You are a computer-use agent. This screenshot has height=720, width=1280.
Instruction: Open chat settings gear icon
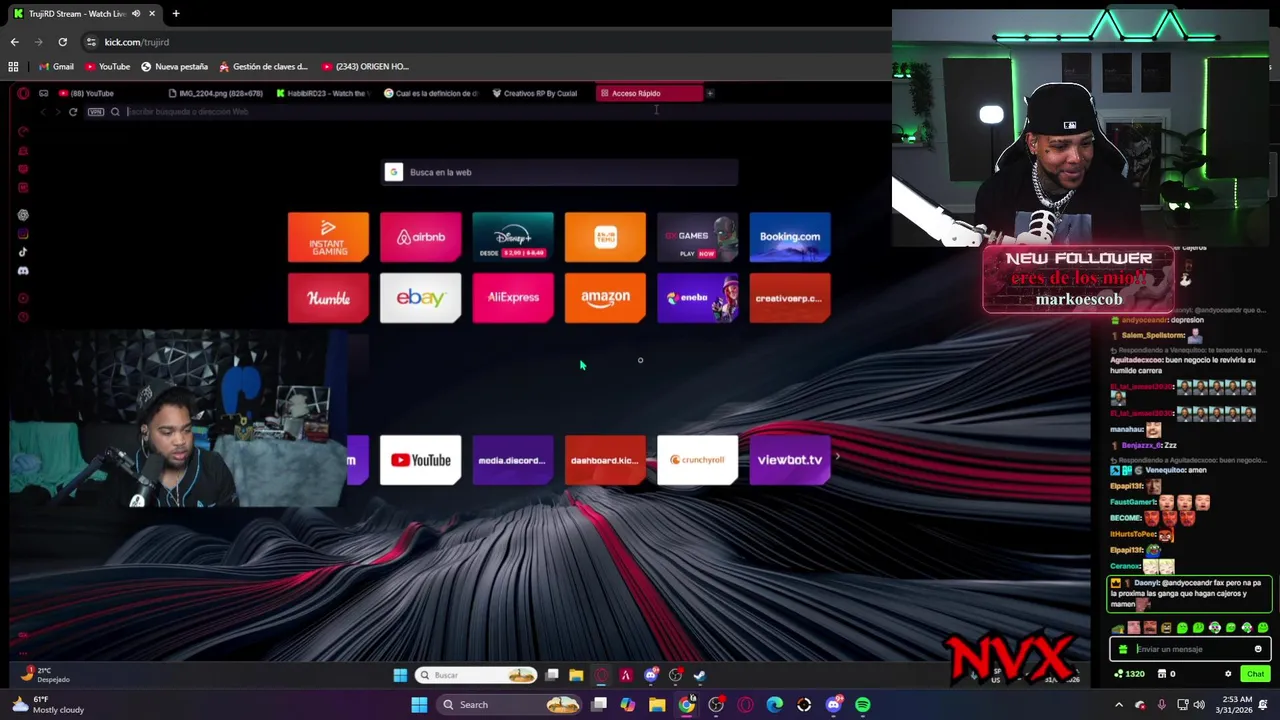click(x=1228, y=674)
